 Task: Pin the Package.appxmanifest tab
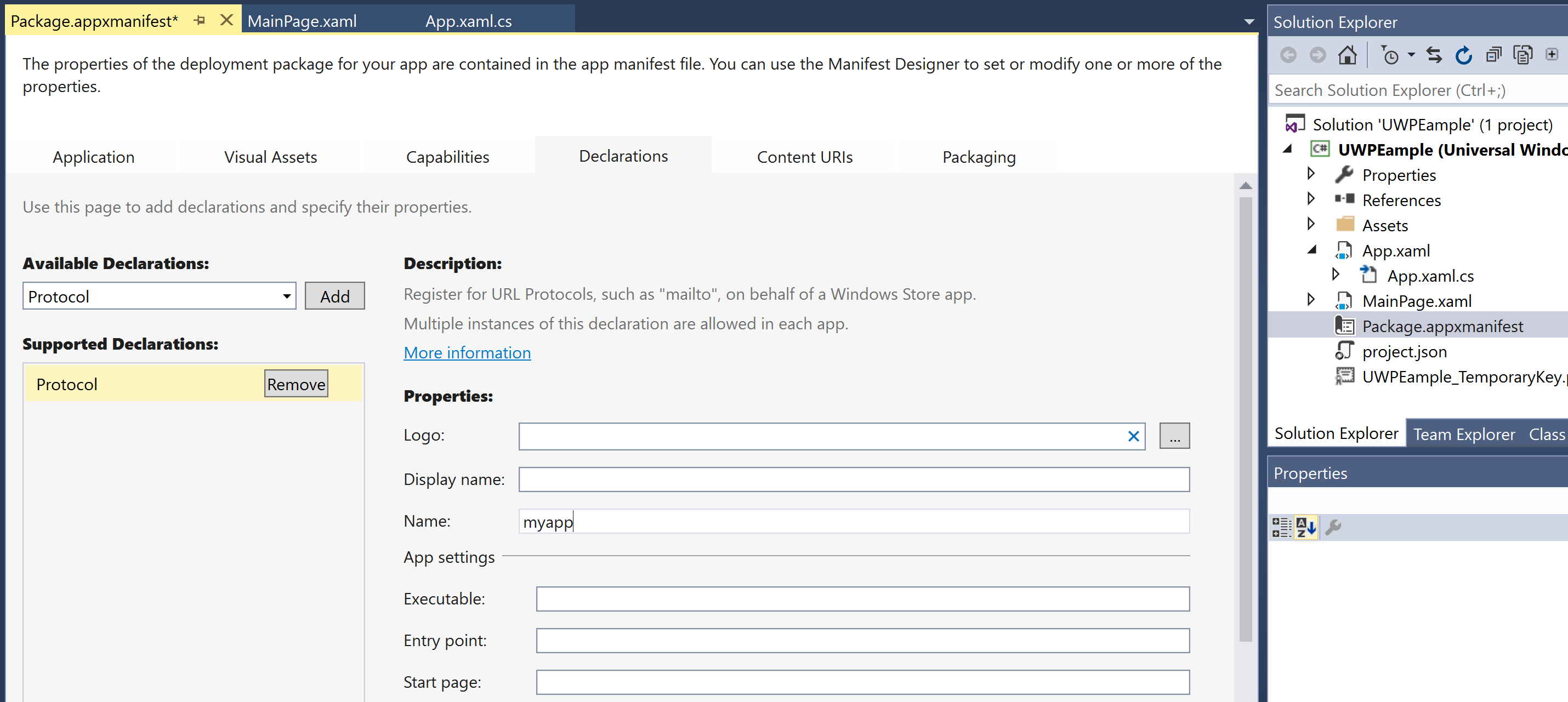pos(200,21)
